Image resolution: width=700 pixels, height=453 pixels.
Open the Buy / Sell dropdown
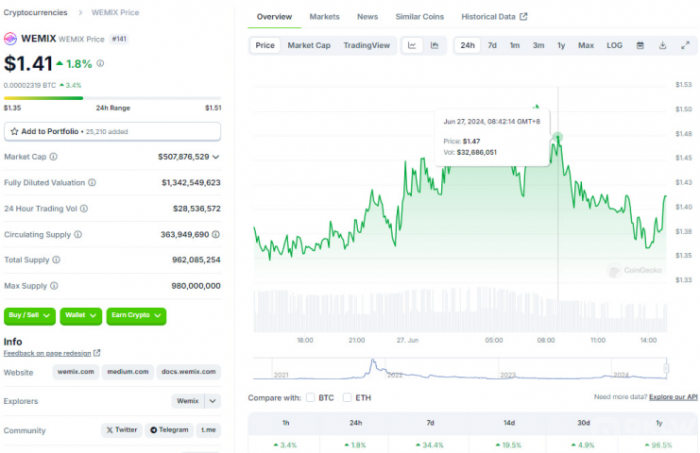pos(29,316)
